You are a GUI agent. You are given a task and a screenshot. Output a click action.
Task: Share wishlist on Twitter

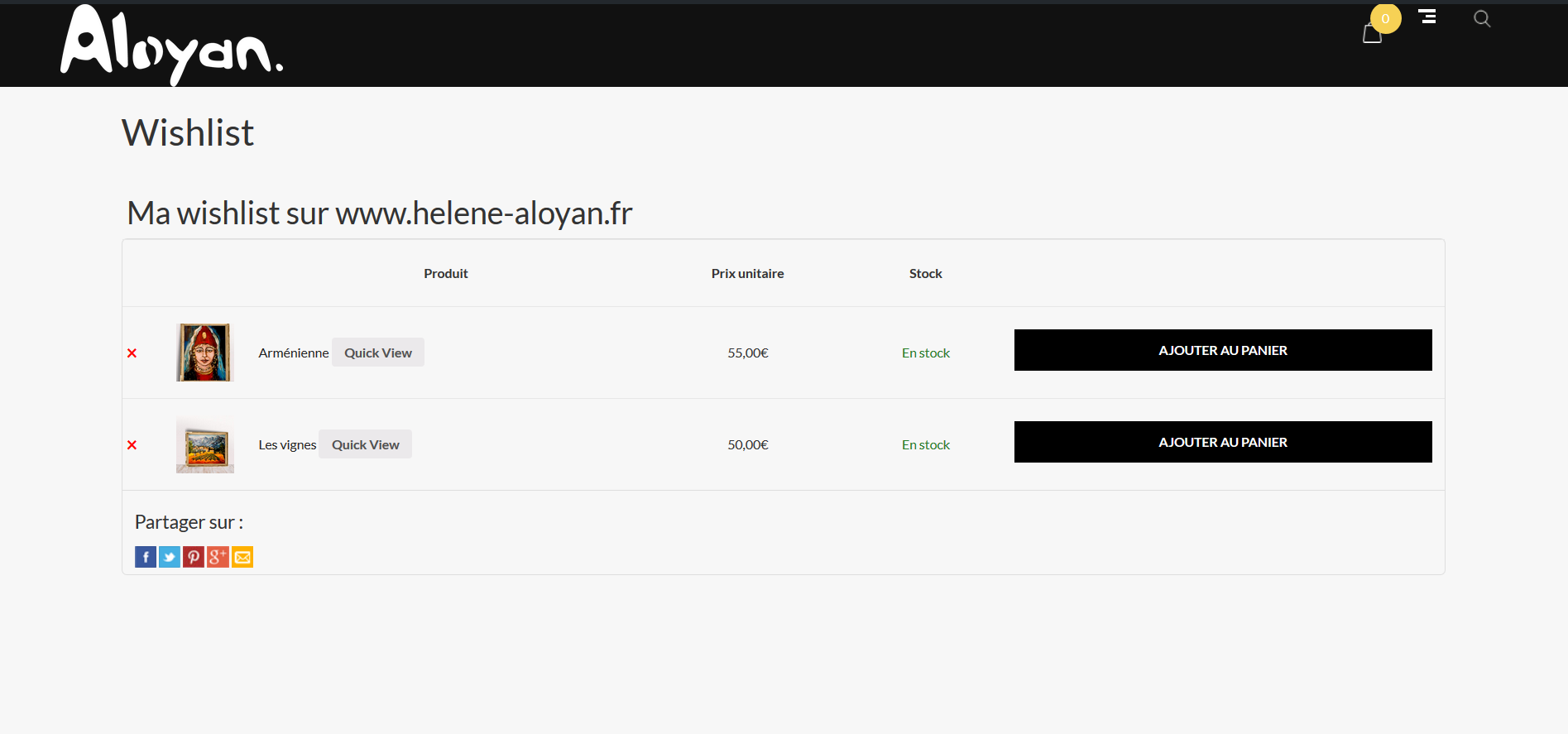tap(170, 557)
